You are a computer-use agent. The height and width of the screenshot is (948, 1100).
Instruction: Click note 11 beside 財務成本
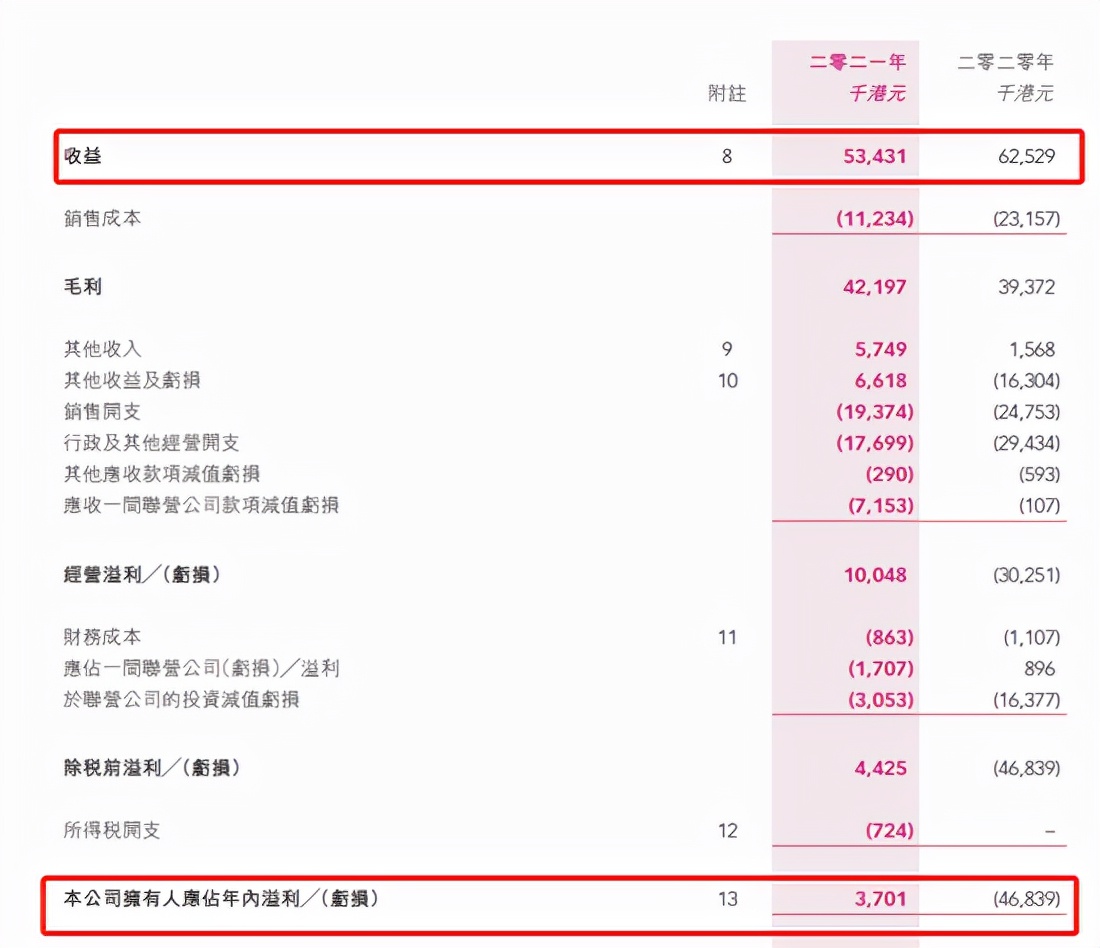click(x=728, y=637)
